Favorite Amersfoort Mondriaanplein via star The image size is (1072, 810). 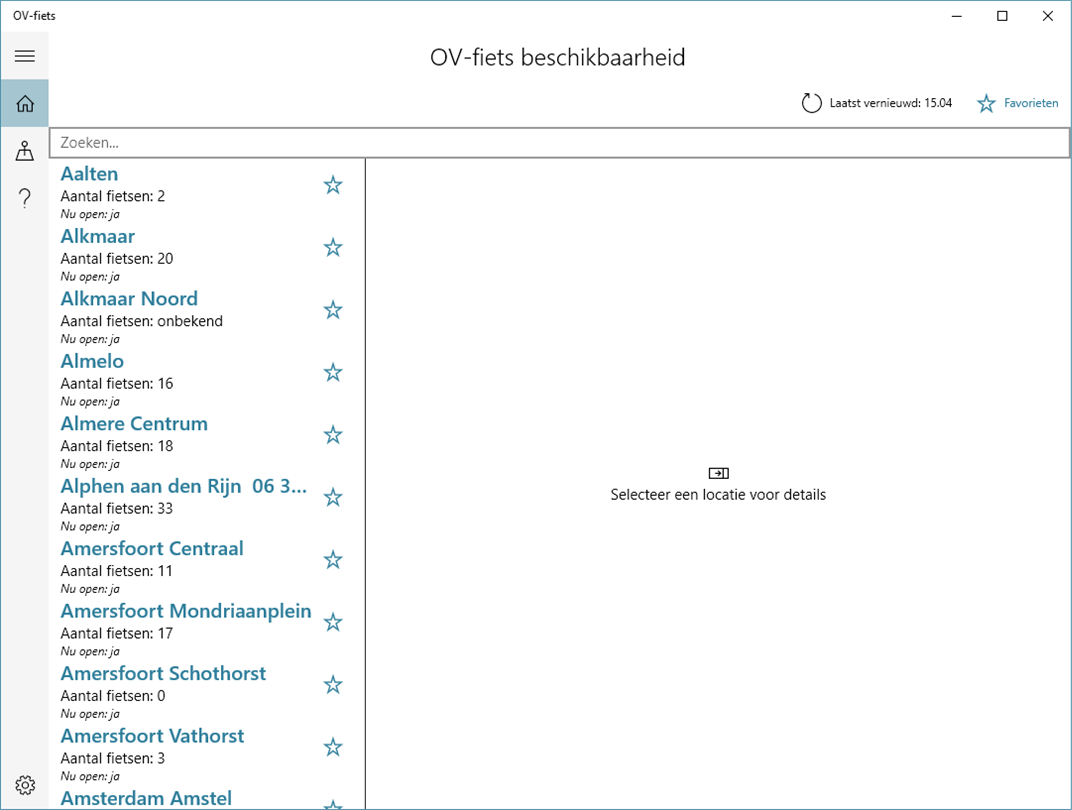click(x=333, y=622)
